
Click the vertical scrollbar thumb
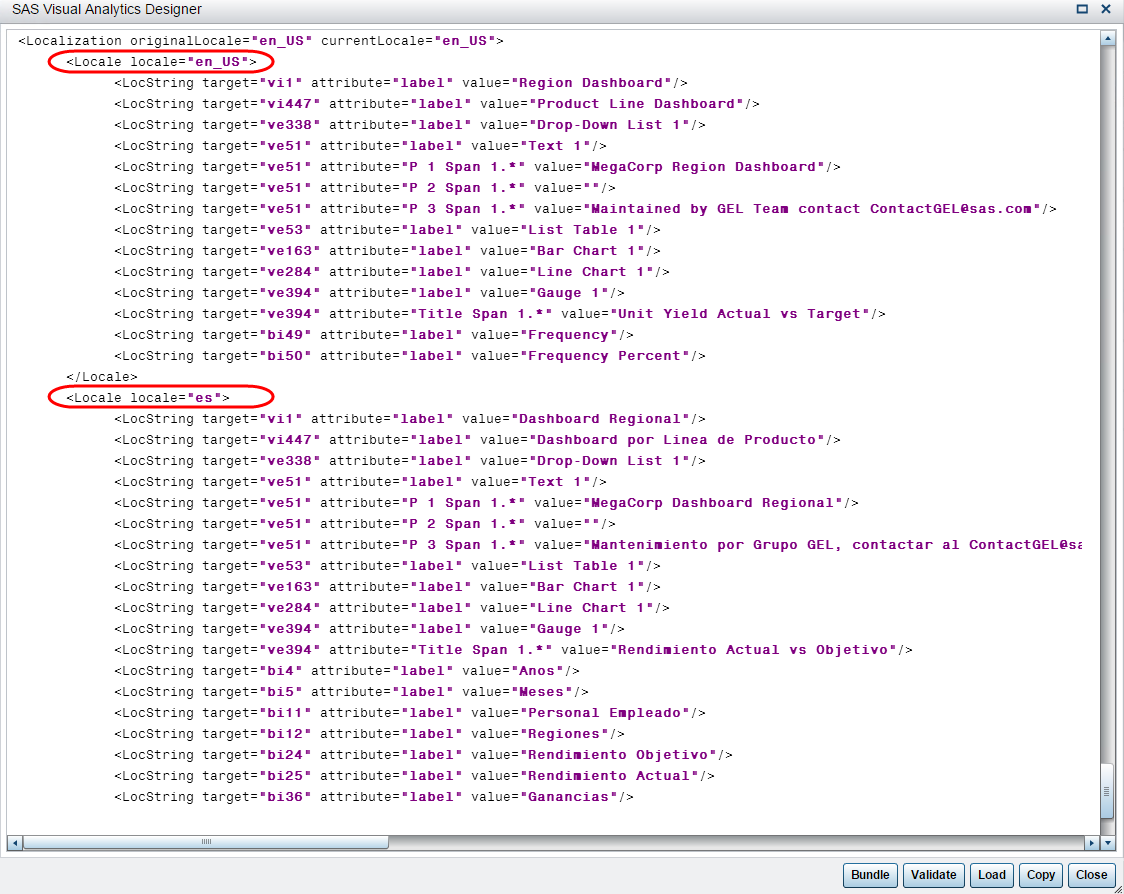click(1108, 791)
